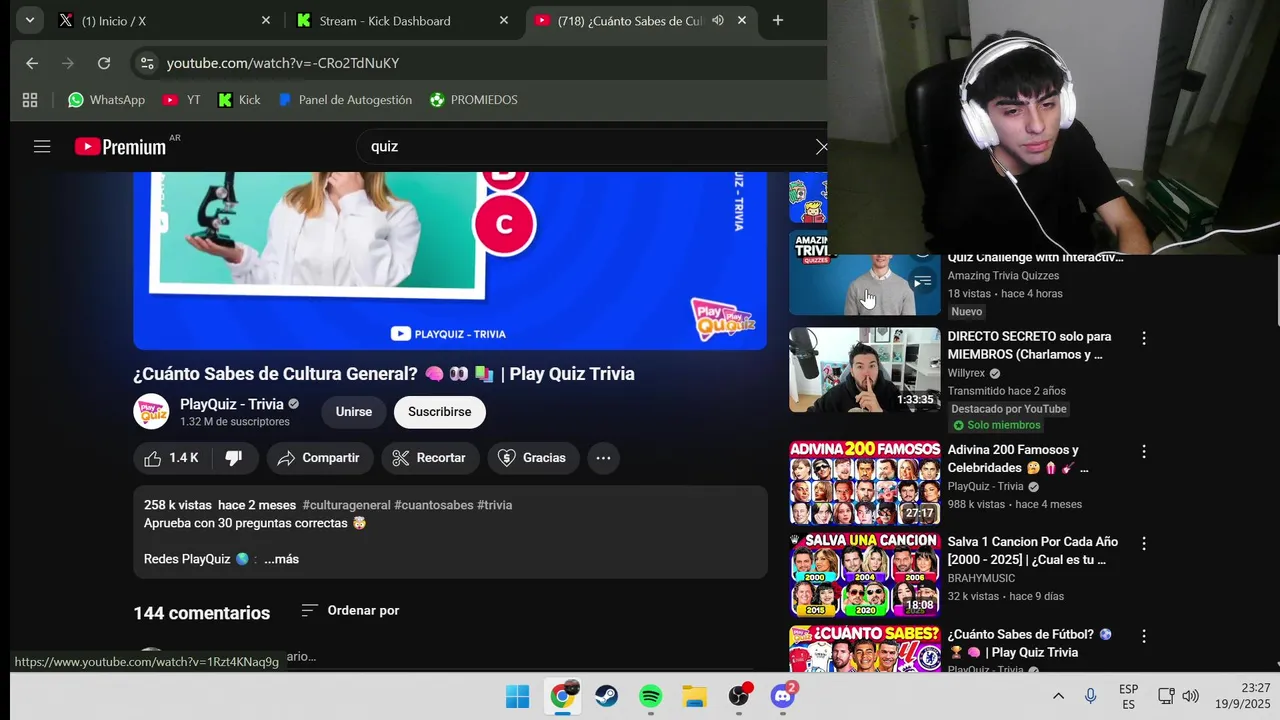Open a new browser tab

click(778, 20)
